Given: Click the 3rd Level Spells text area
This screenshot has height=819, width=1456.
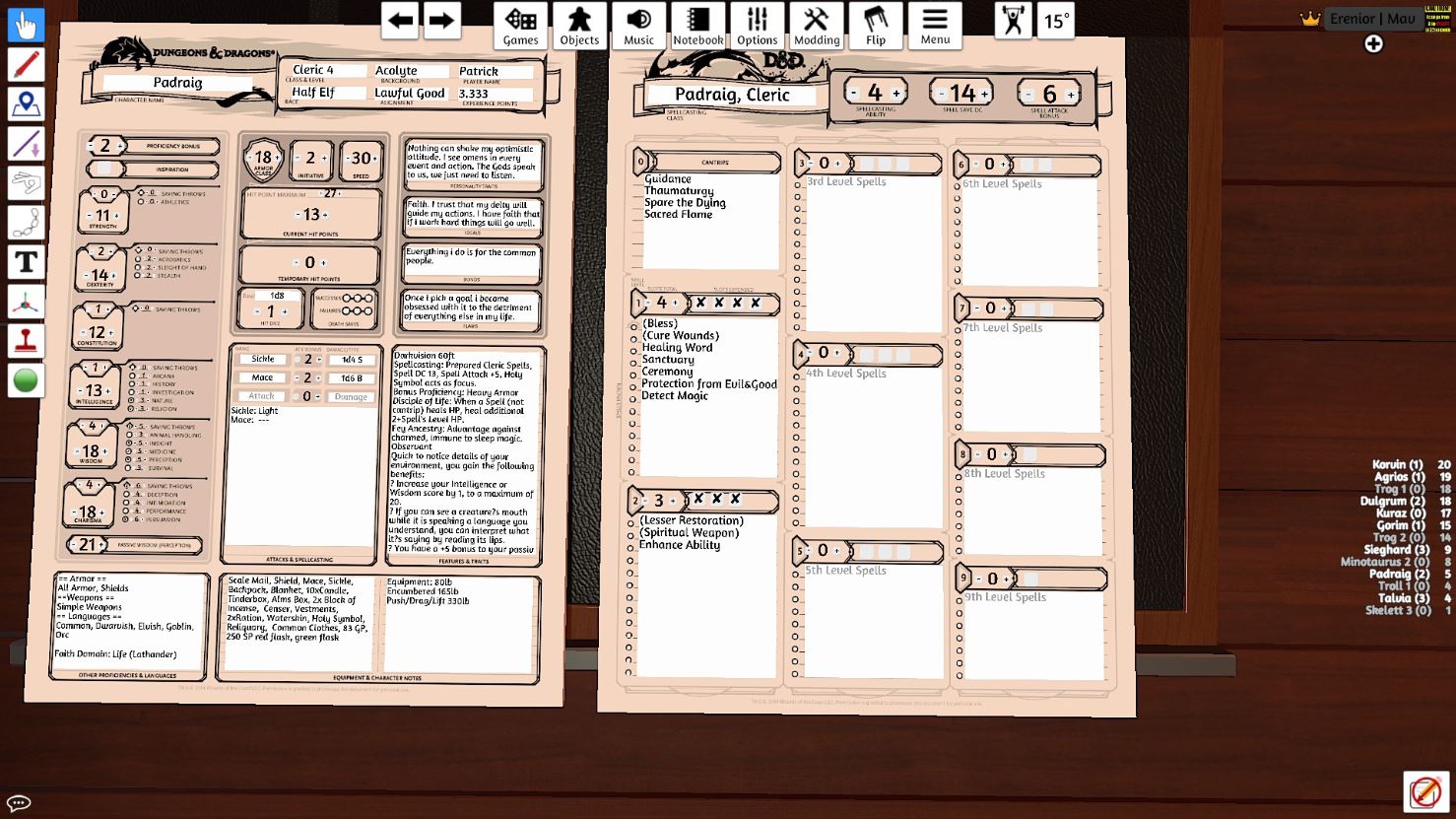Looking at the screenshot, I should click(873, 253).
